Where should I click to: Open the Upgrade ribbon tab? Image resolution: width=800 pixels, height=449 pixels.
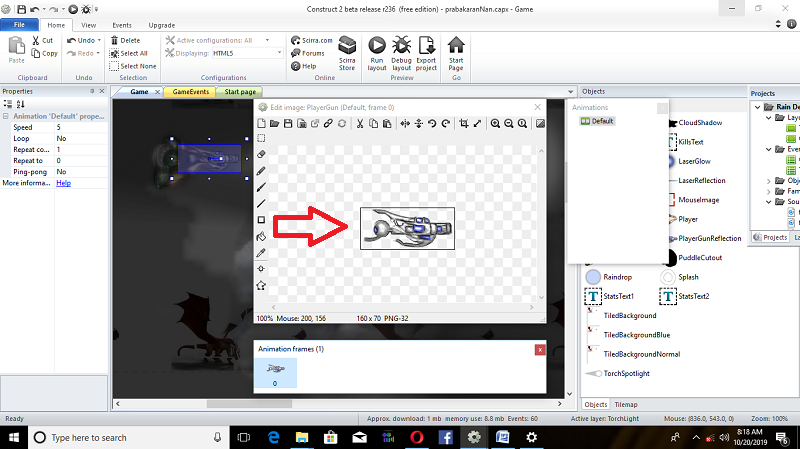pyautogui.click(x=162, y=25)
